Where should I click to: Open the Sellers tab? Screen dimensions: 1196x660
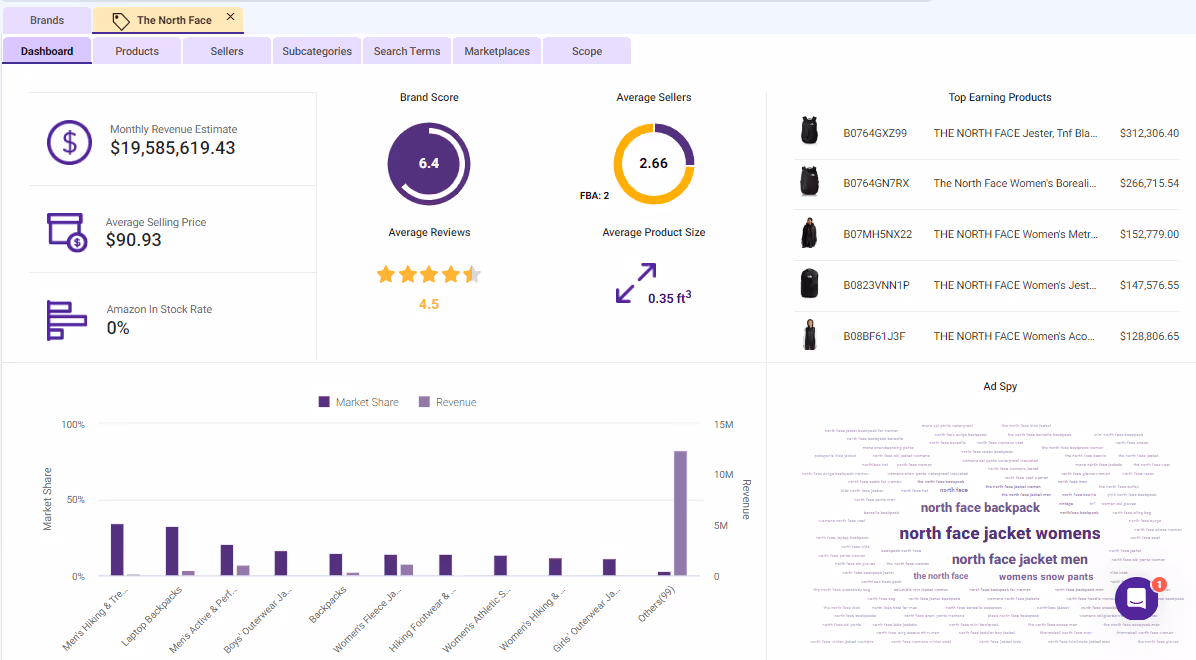click(x=227, y=51)
